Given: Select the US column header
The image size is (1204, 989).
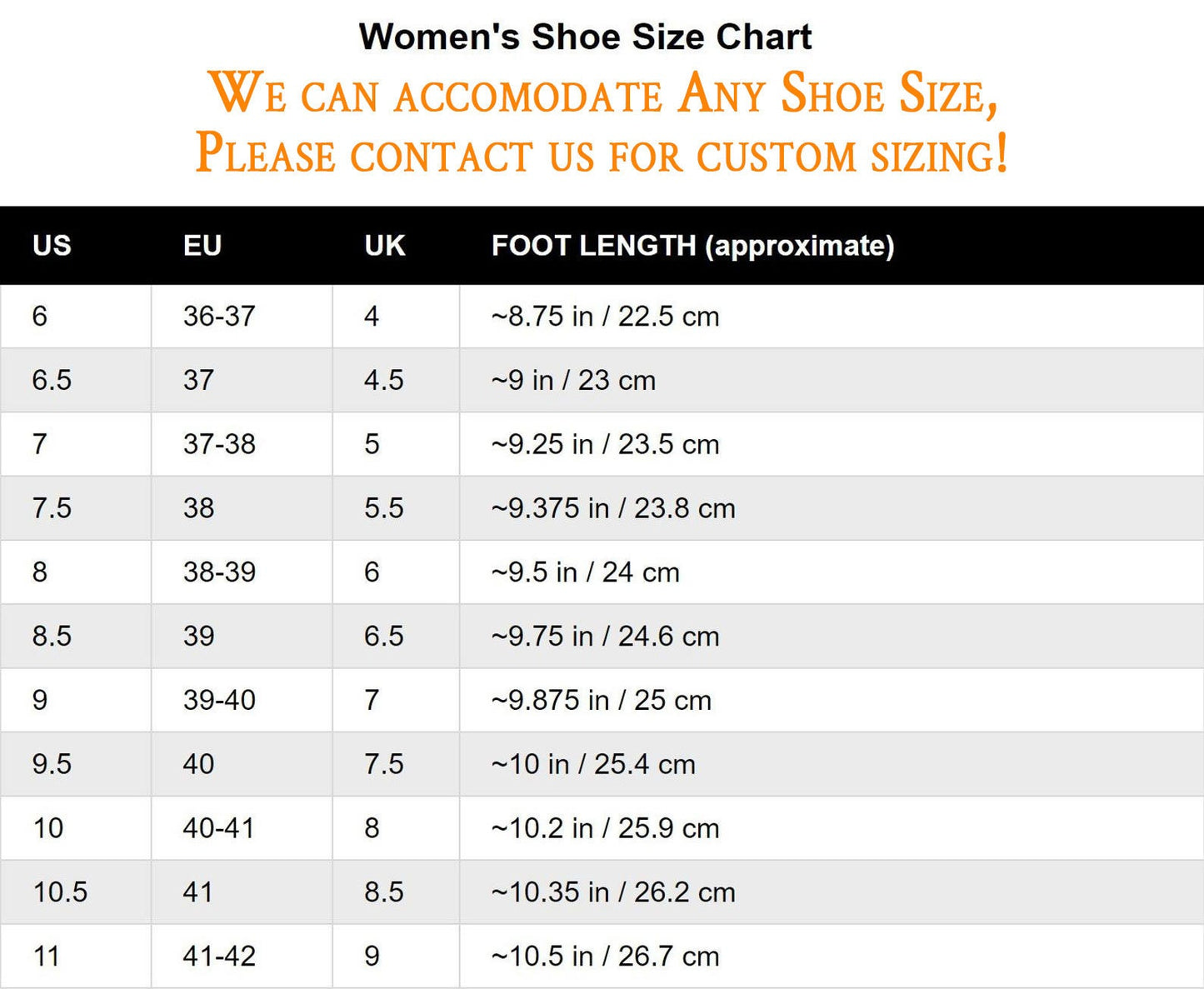Looking at the screenshot, I should pos(52,246).
